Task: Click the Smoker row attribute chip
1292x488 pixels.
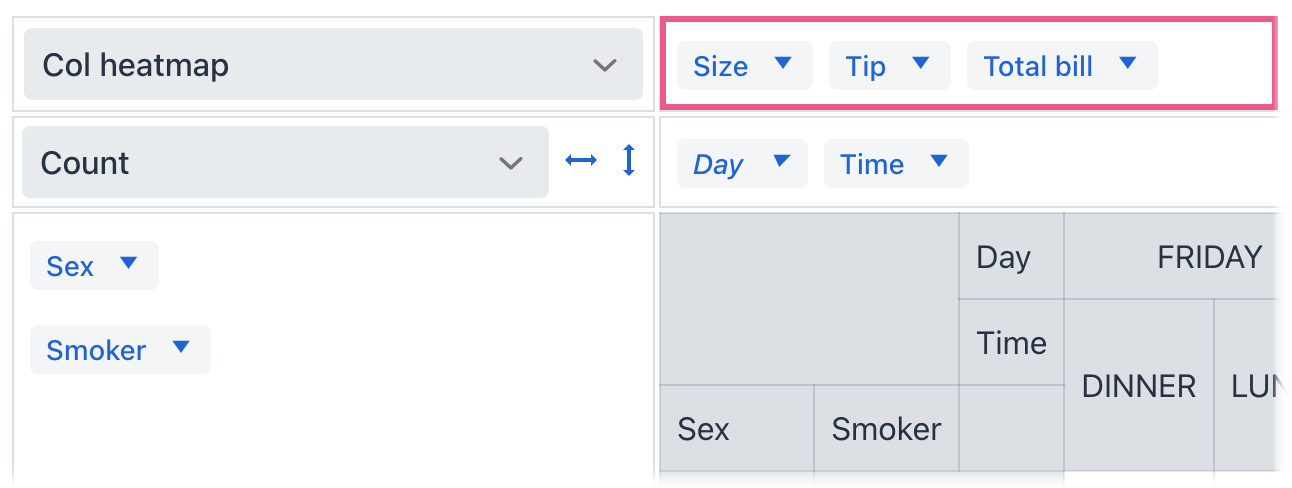Action: [96, 350]
